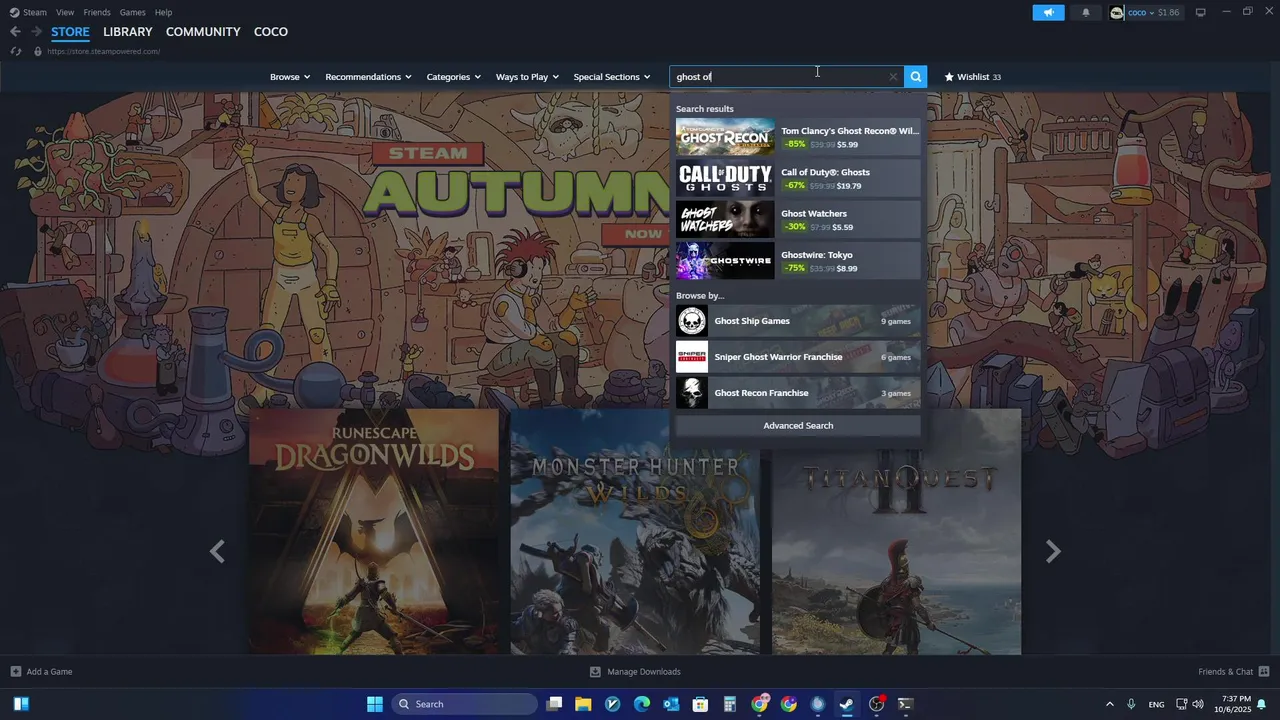Open RuneScape Dragonwilds capsule
Viewport: 1280px width, 720px height.
pyautogui.click(x=374, y=532)
